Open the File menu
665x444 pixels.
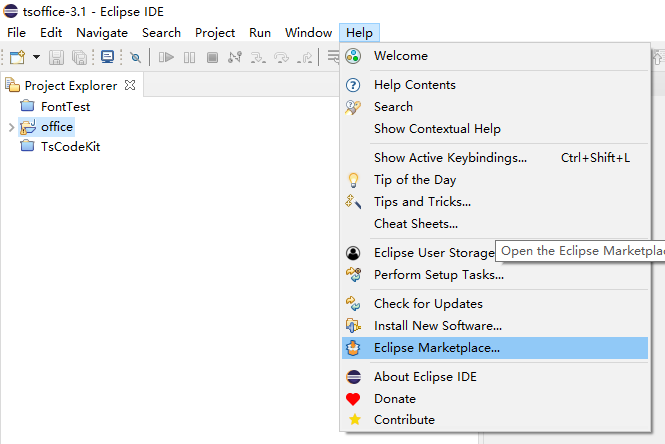coord(16,33)
